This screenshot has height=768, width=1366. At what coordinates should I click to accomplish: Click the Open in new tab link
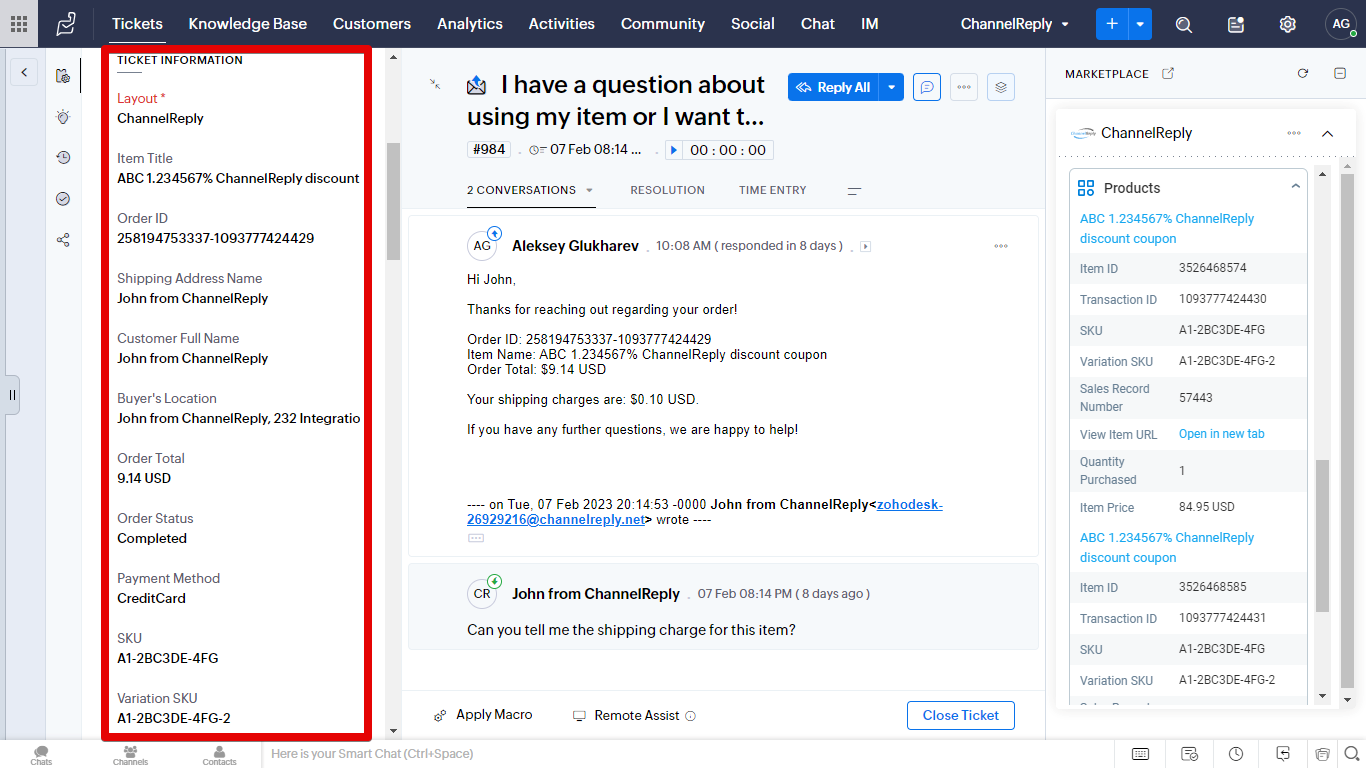(x=1222, y=434)
